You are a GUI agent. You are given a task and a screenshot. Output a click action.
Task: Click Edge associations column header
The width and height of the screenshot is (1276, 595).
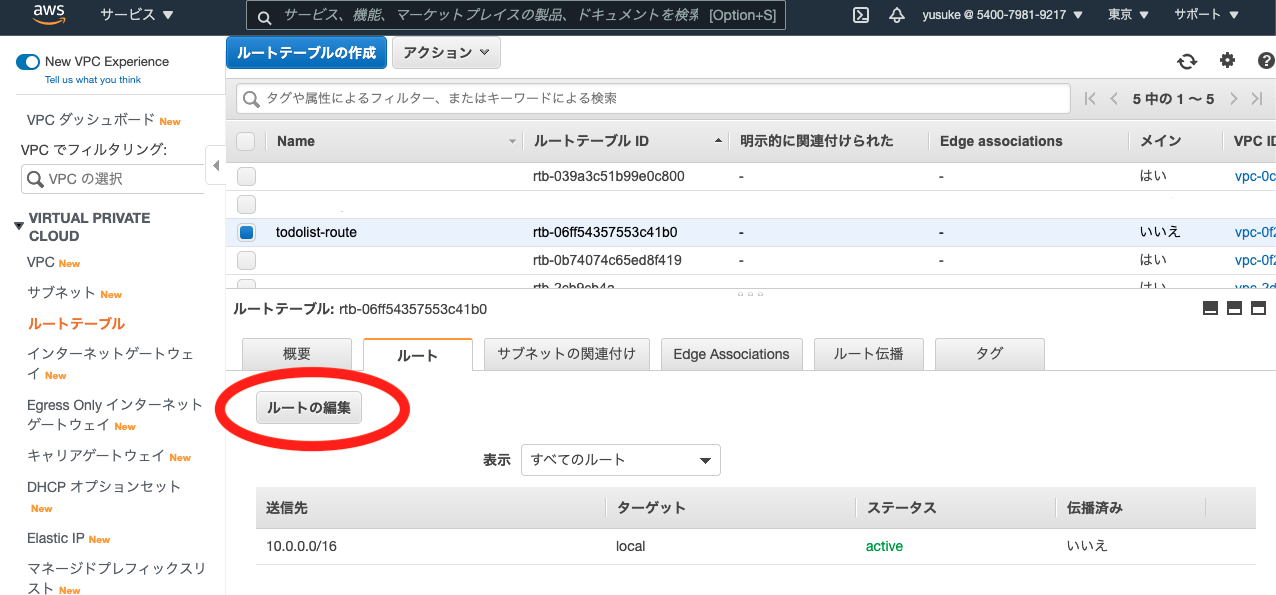coord(1001,141)
